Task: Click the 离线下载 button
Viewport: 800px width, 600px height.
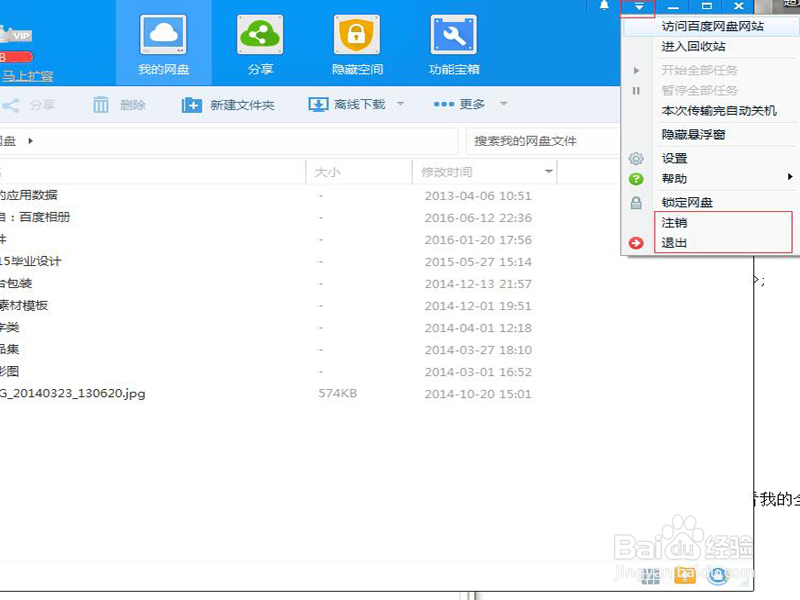Action: tap(347, 105)
